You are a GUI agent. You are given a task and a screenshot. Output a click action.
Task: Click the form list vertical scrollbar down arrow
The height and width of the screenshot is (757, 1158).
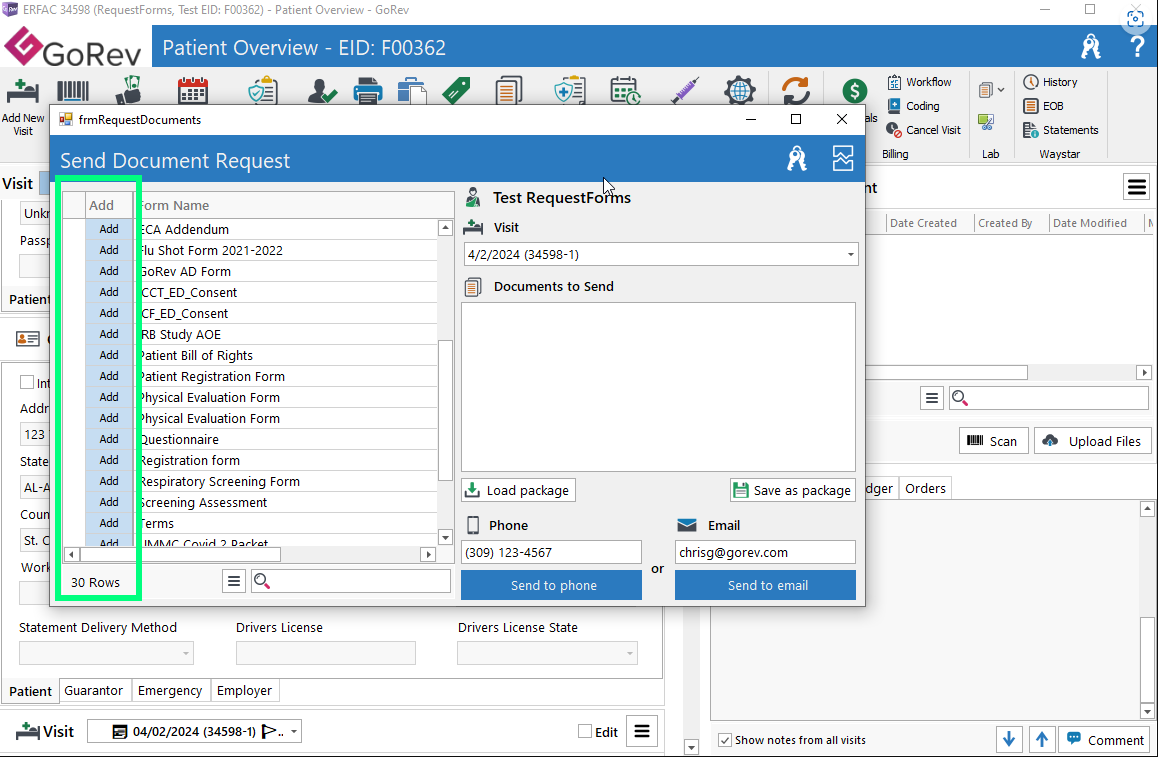pyautogui.click(x=445, y=537)
